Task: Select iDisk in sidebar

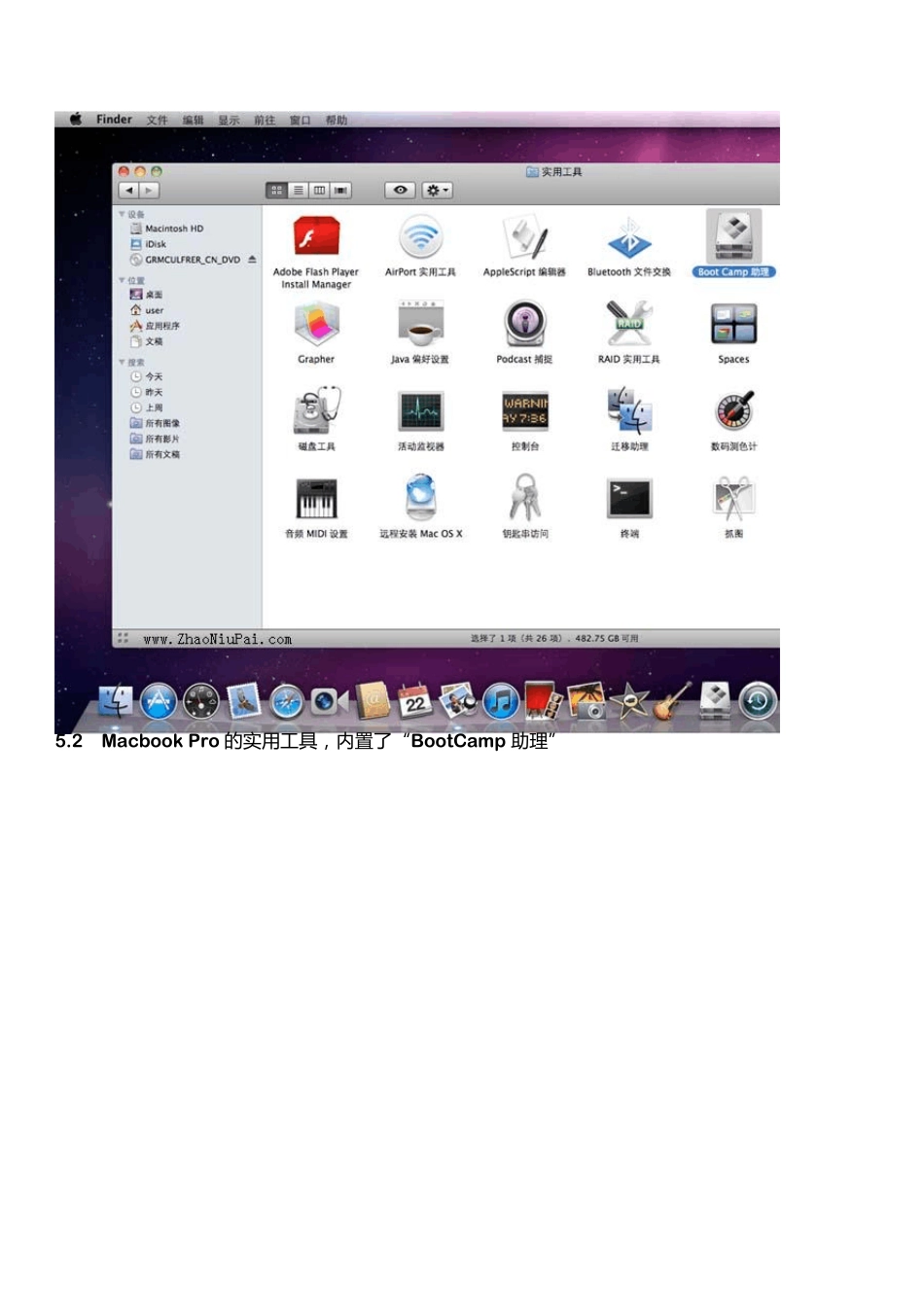Action: point(148,244)
